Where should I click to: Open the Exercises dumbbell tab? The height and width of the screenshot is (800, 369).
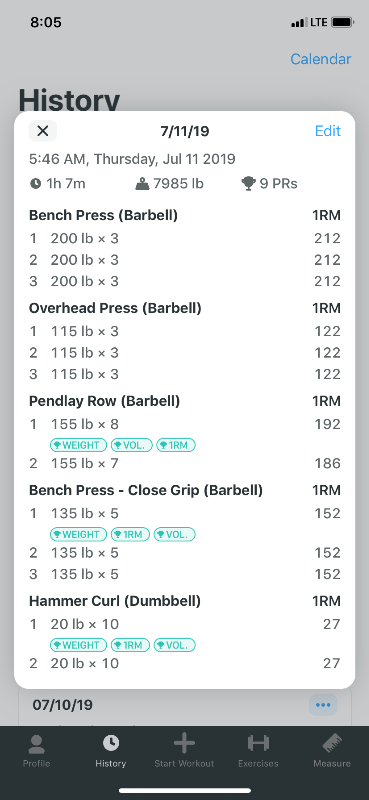click(x=258, y=743)
